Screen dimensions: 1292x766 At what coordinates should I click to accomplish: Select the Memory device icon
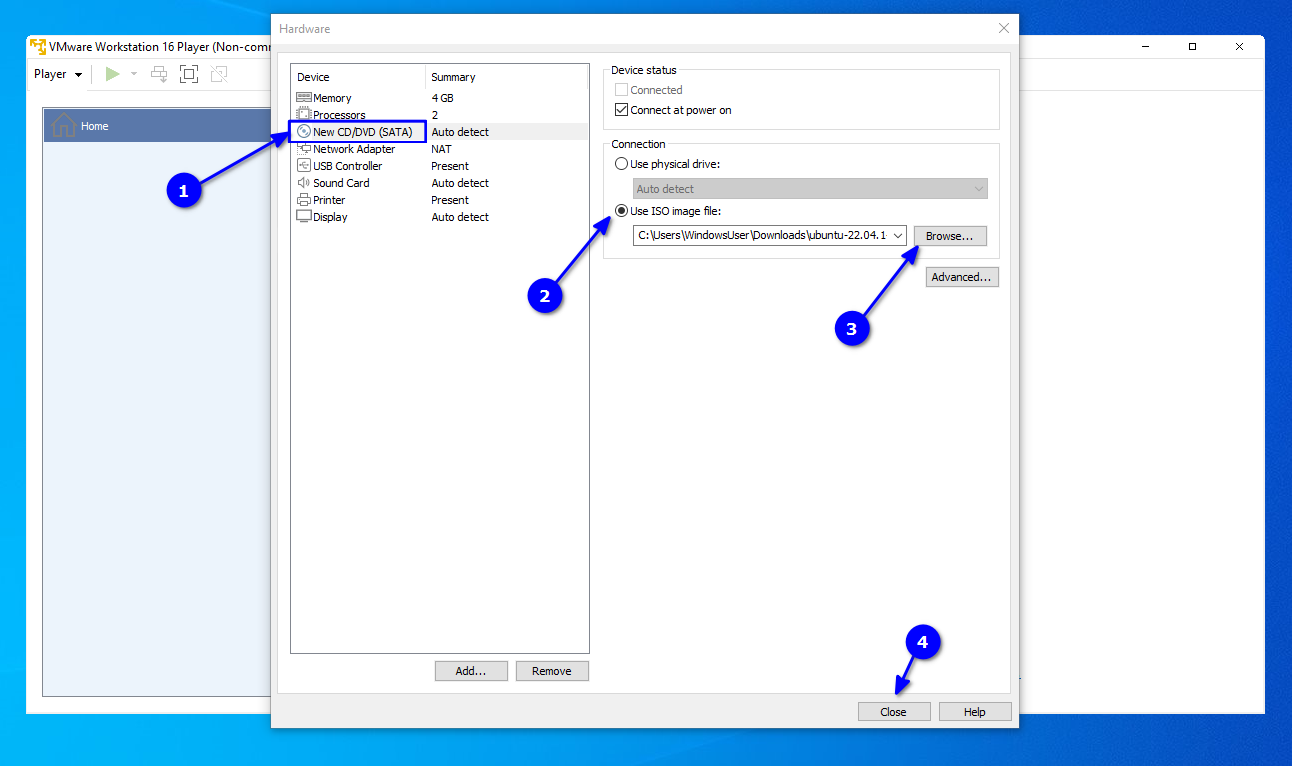pos(304,98)
